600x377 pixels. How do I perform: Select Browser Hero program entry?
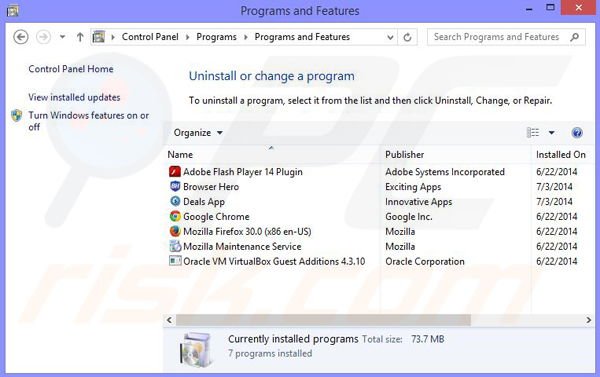point(211,187)
